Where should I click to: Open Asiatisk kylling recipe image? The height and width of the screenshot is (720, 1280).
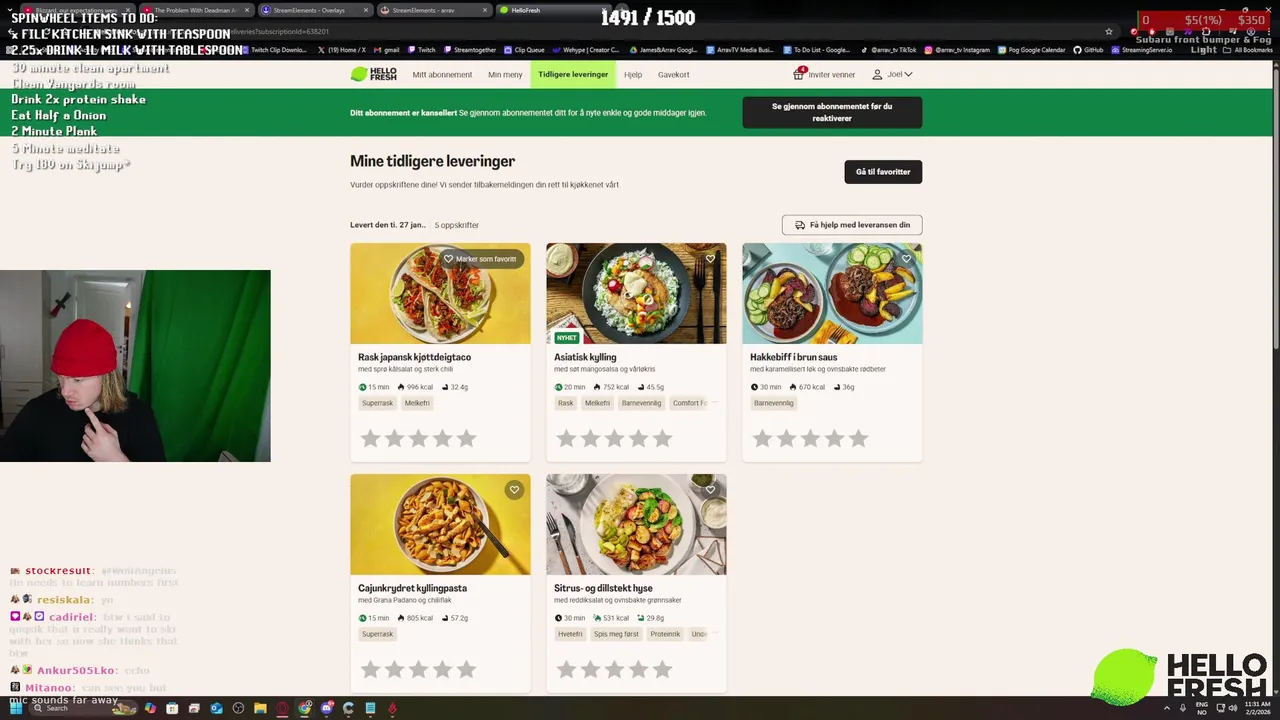[636, 294]
